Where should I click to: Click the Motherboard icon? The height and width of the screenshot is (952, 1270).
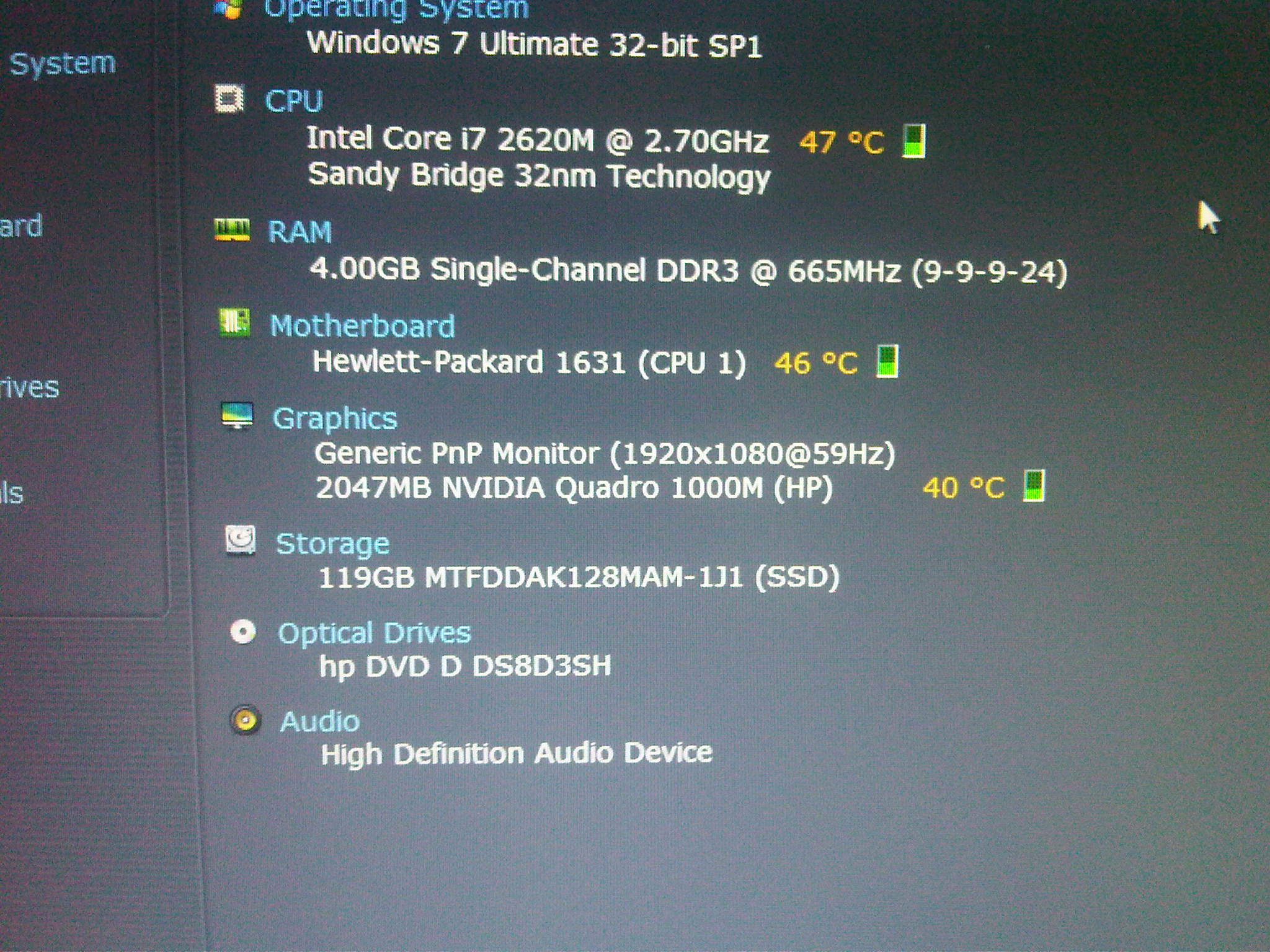click(x=234, y=322)
